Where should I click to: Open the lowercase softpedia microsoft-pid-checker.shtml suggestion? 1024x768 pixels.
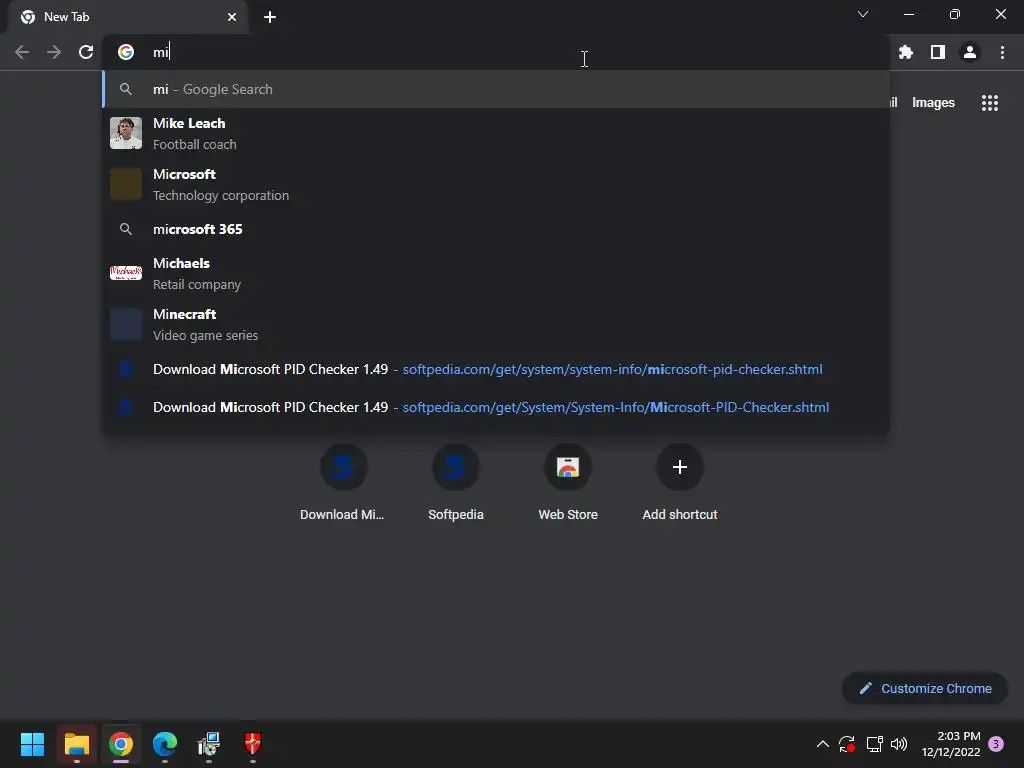[496, 370]
